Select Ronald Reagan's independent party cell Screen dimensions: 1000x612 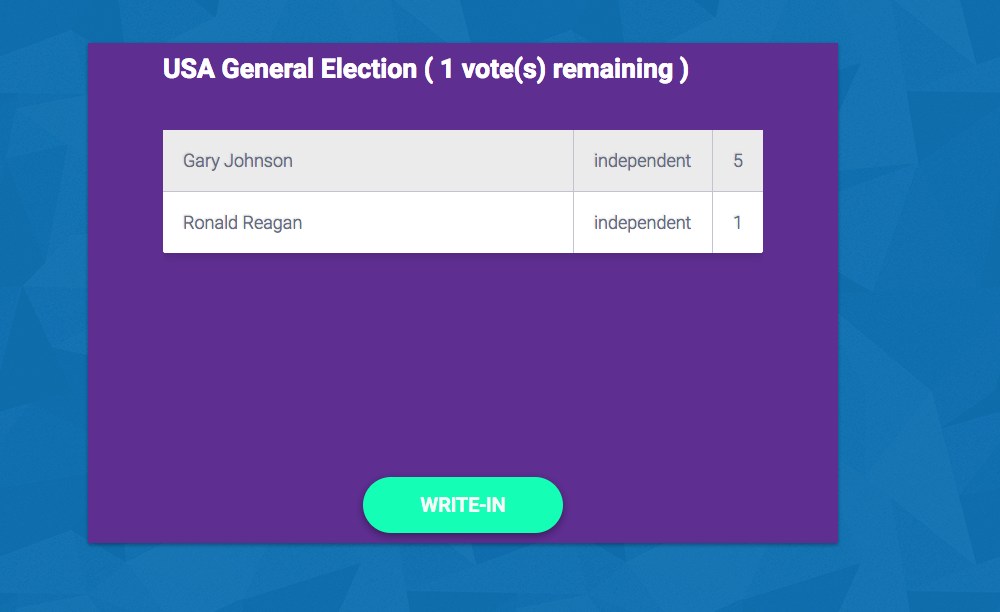tap(642, 222)
